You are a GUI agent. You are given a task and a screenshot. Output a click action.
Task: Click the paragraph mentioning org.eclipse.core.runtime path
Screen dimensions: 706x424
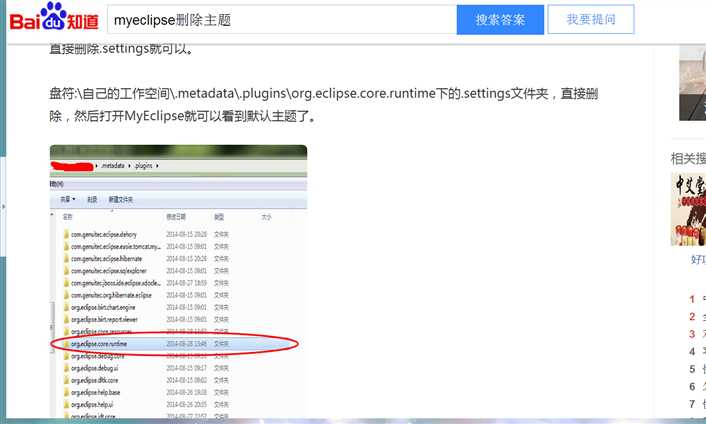click(323, 105)
